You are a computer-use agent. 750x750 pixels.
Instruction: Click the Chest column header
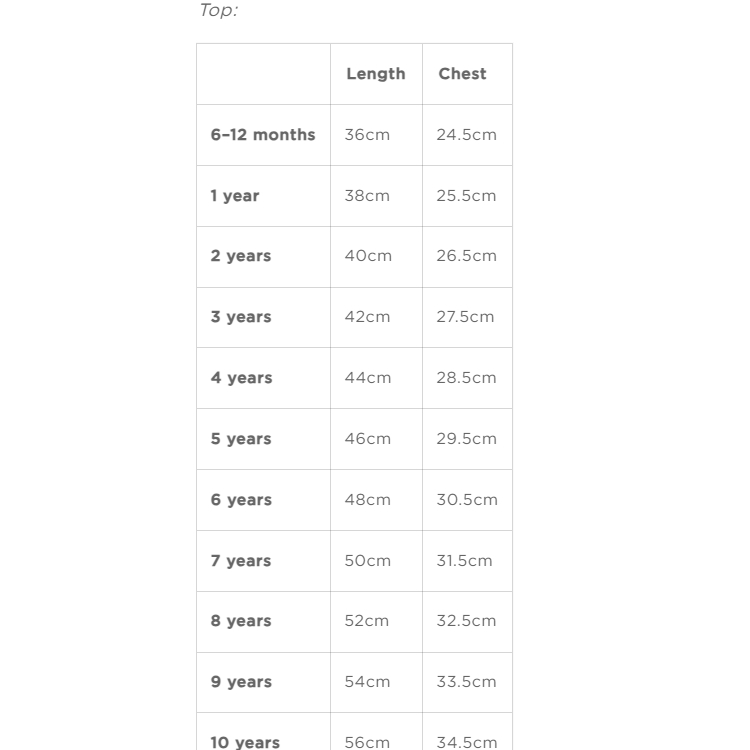pos(462,74)
